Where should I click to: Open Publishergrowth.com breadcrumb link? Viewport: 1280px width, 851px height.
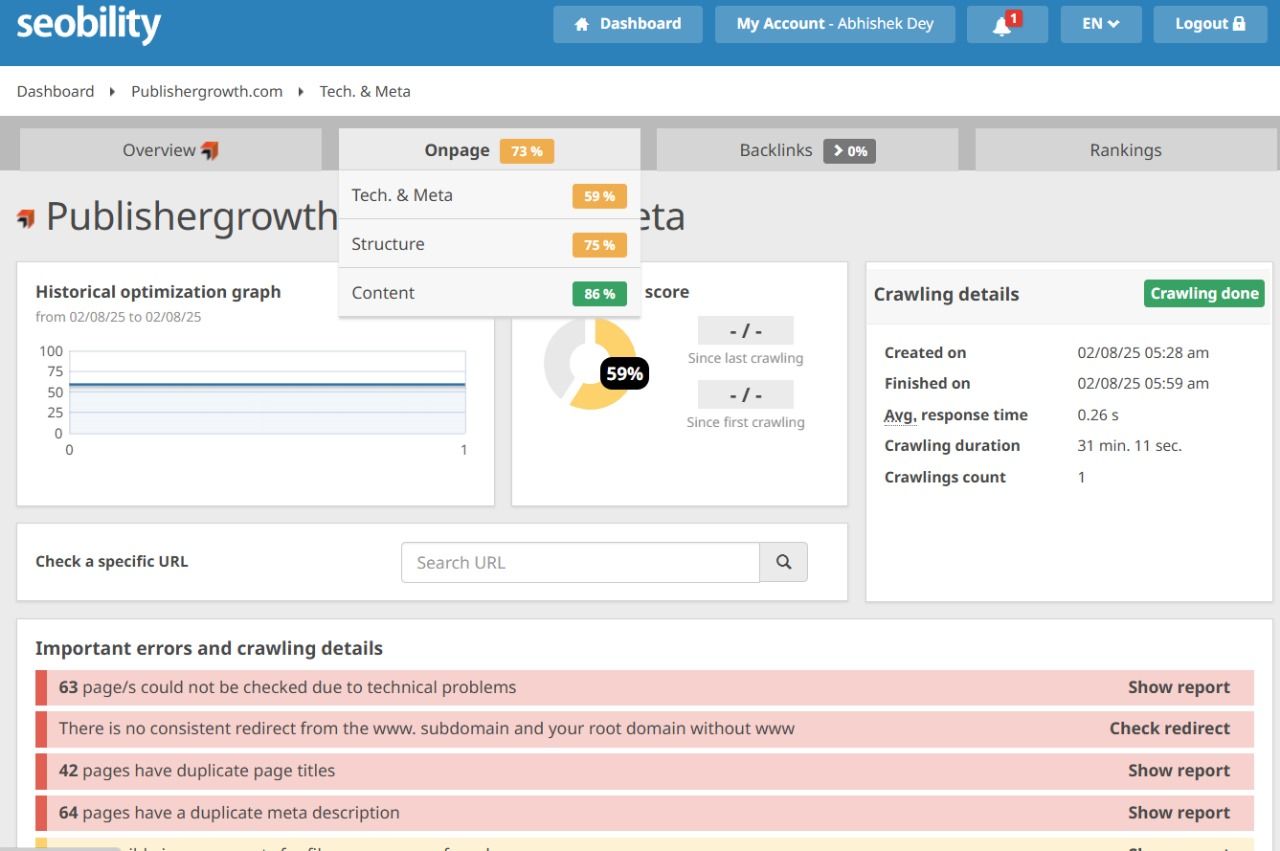(207, 91)
